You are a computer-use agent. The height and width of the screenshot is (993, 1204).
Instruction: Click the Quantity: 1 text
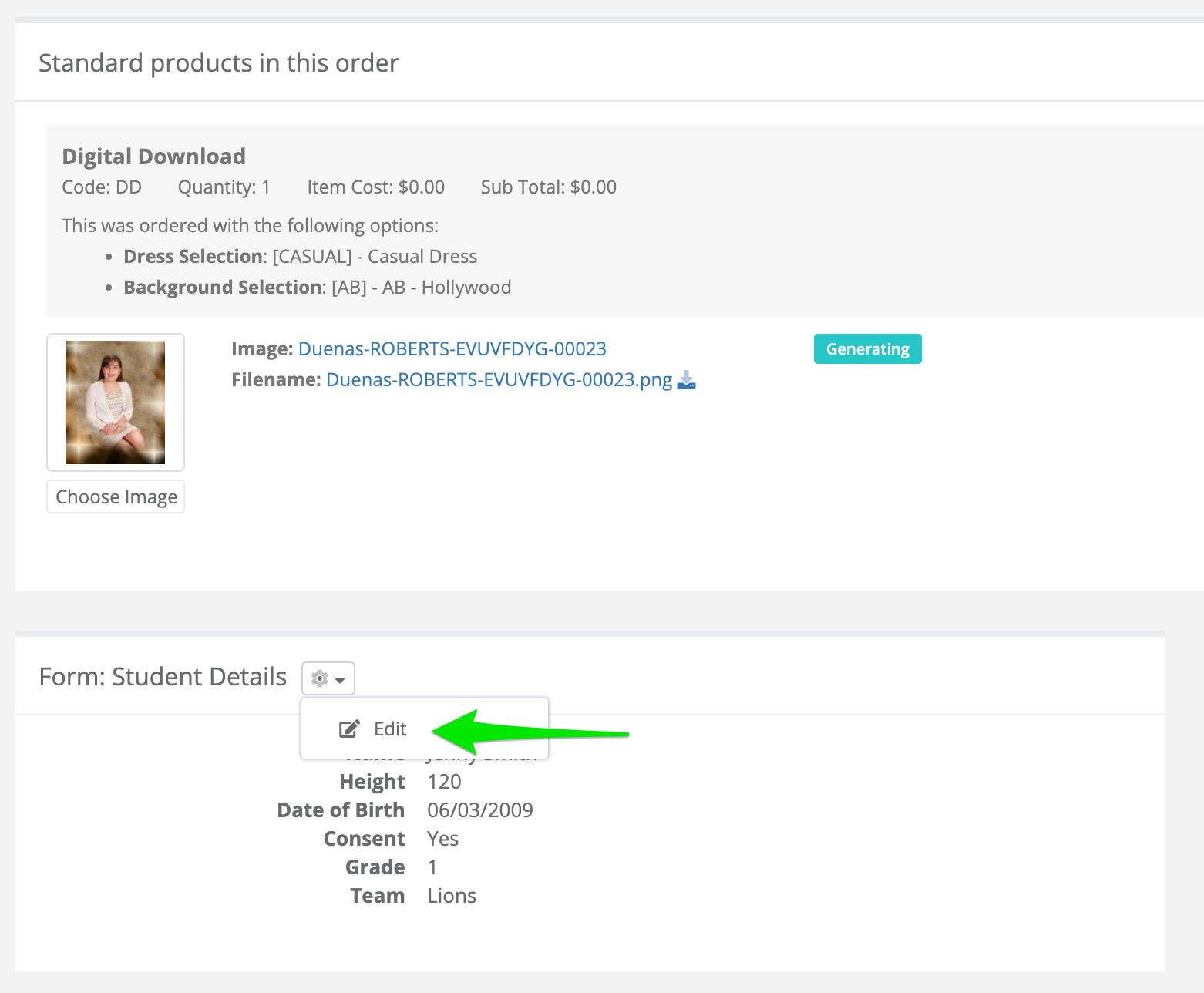[224, 187]
